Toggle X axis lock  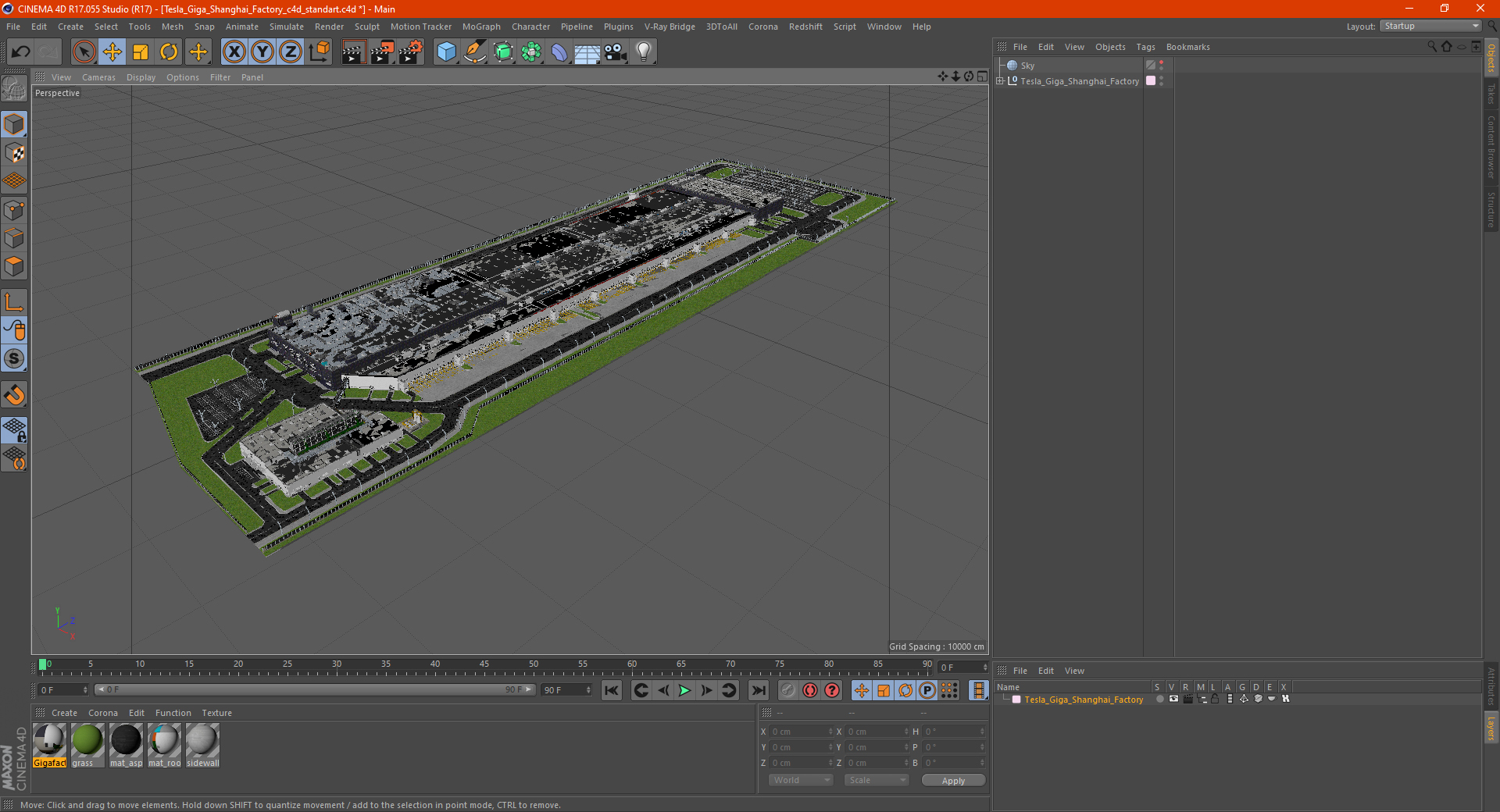click(234, 52)
